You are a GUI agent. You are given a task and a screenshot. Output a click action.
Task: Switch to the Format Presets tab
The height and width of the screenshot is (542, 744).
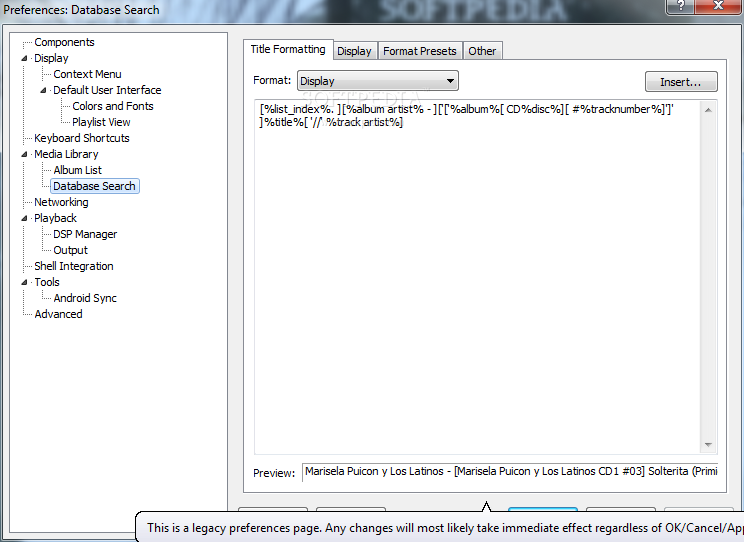(x=419, y=51)
